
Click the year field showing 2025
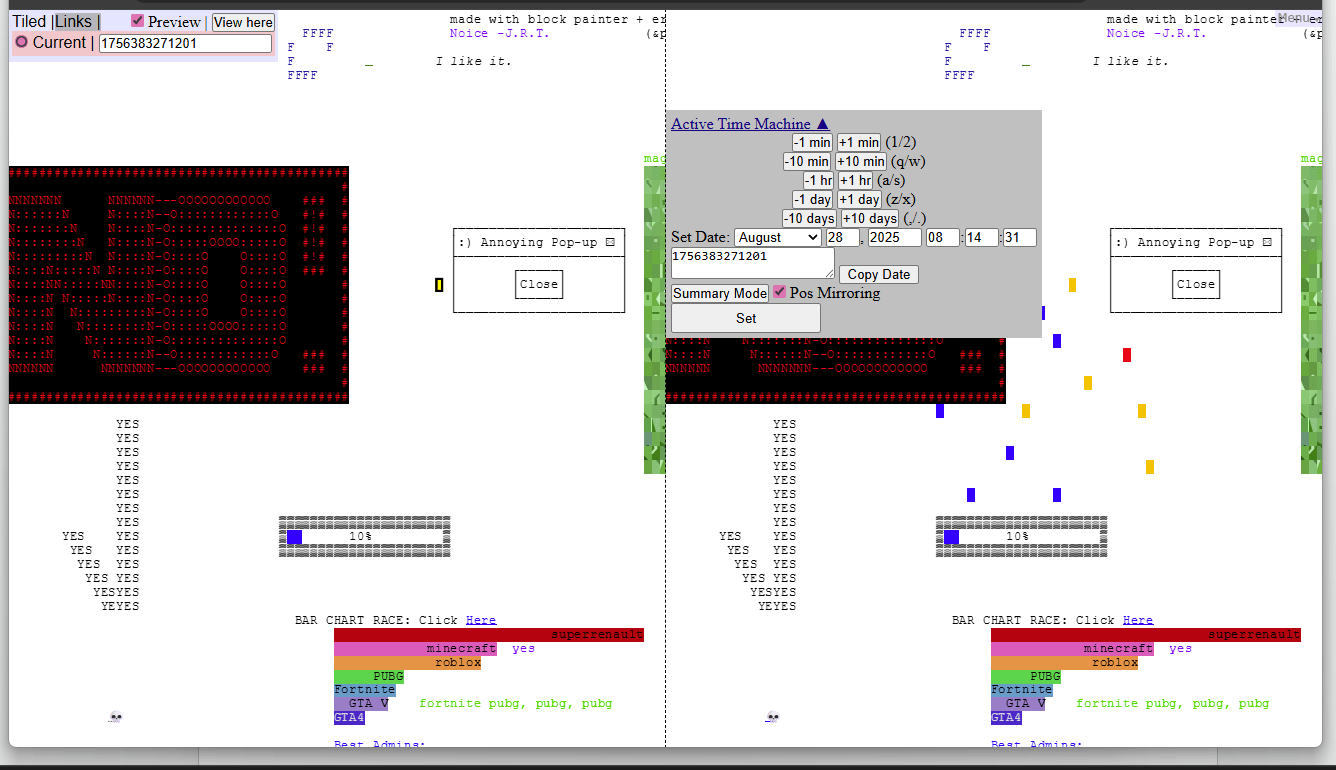click(x=894, y=238)
